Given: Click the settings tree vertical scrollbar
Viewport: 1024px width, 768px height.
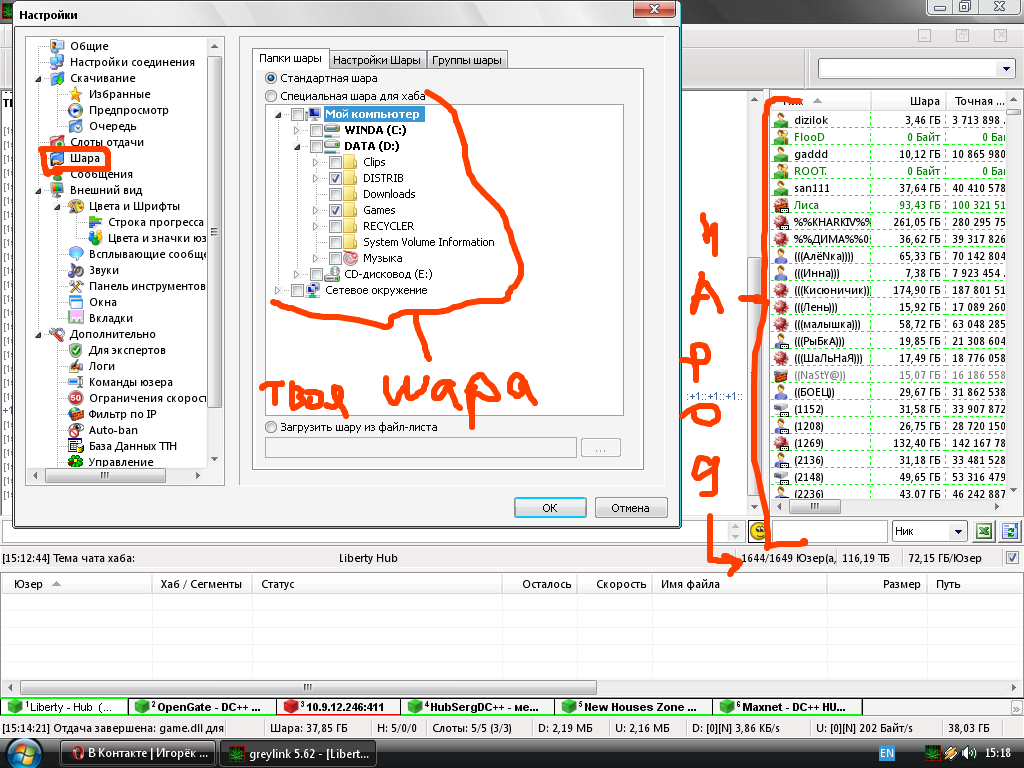Looking at the screenshot, I should point(214,253).
